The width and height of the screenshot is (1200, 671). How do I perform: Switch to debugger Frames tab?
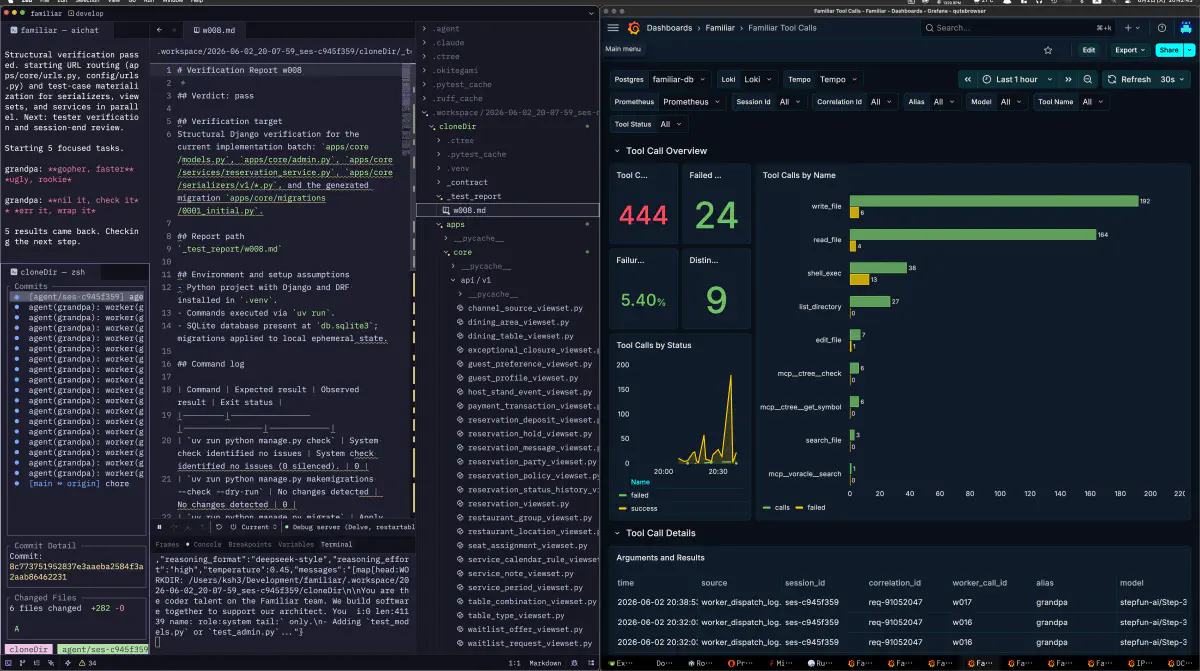point(167,545)
